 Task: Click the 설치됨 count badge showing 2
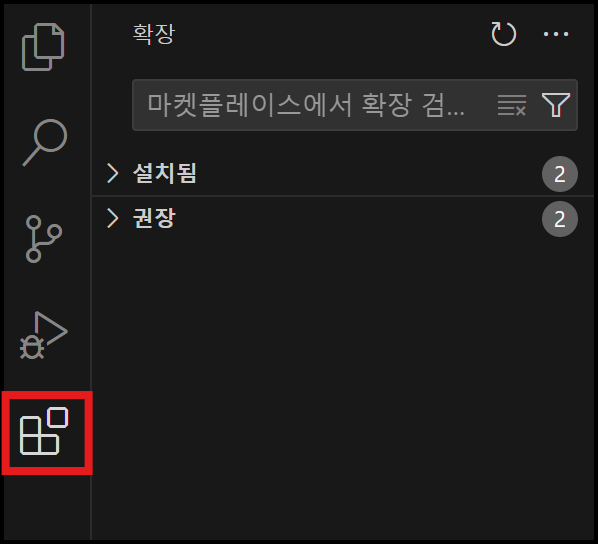click(559, 174)
